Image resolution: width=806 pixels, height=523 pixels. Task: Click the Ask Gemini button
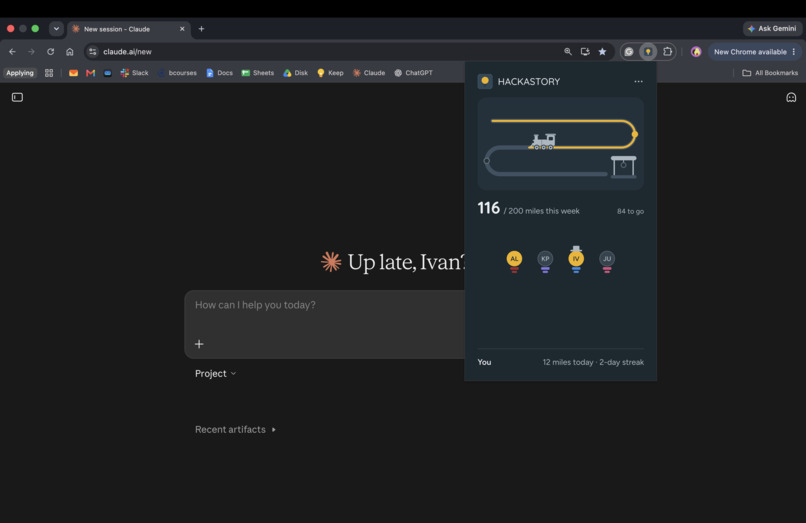pos(772,29)
